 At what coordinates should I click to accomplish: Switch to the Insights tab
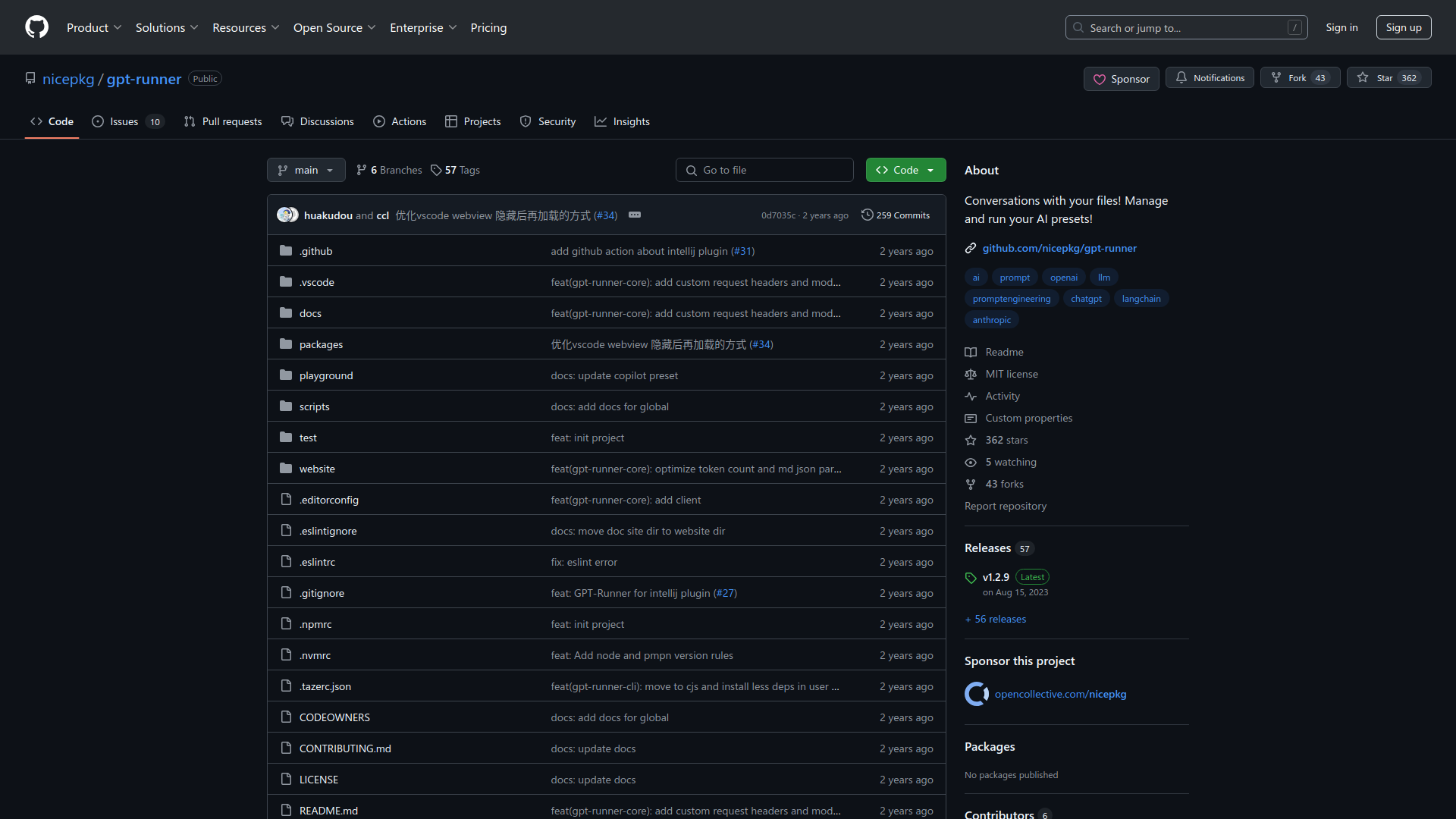pyautogui.click(x=623, y=121)
